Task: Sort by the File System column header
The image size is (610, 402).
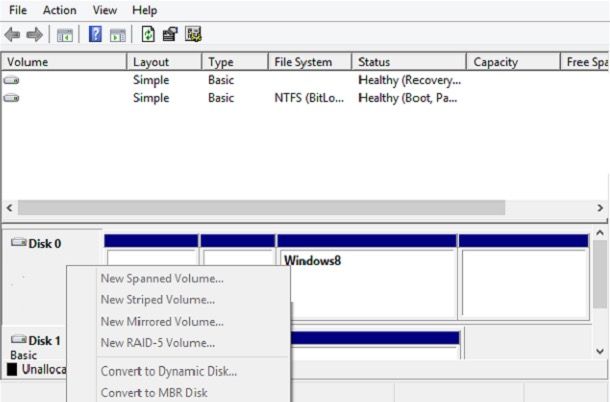Action: (x=303, y=62)
